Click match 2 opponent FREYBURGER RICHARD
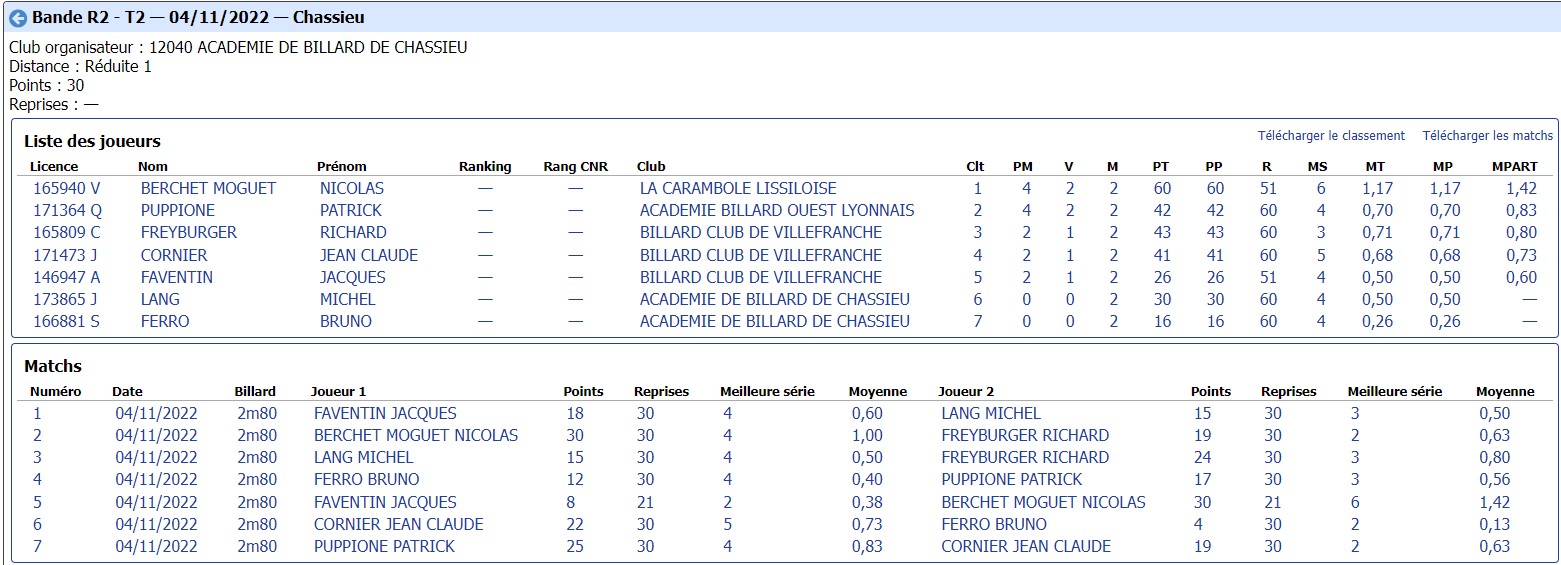This screenshot has width=1561, height=565. [x=1025, y=435]
